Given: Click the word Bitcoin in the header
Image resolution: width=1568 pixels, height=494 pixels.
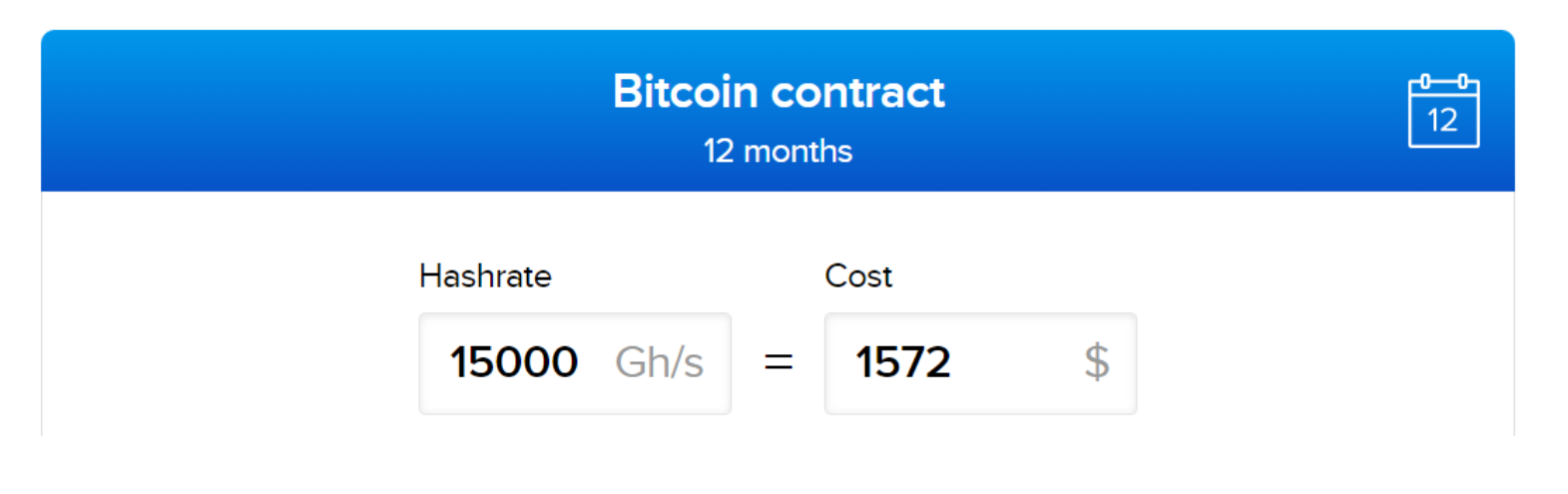Looking at the screenshot, I should (685, 92).
